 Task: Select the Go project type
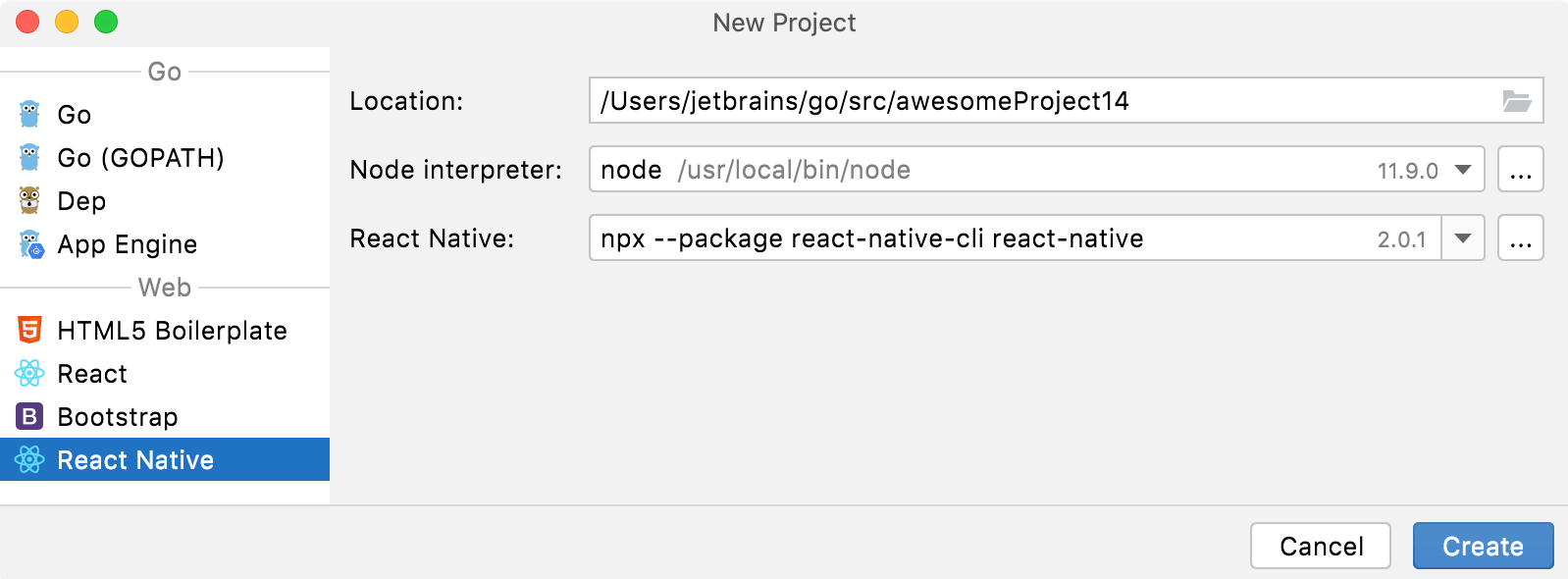pyautogui.click(x=165, y=115)
